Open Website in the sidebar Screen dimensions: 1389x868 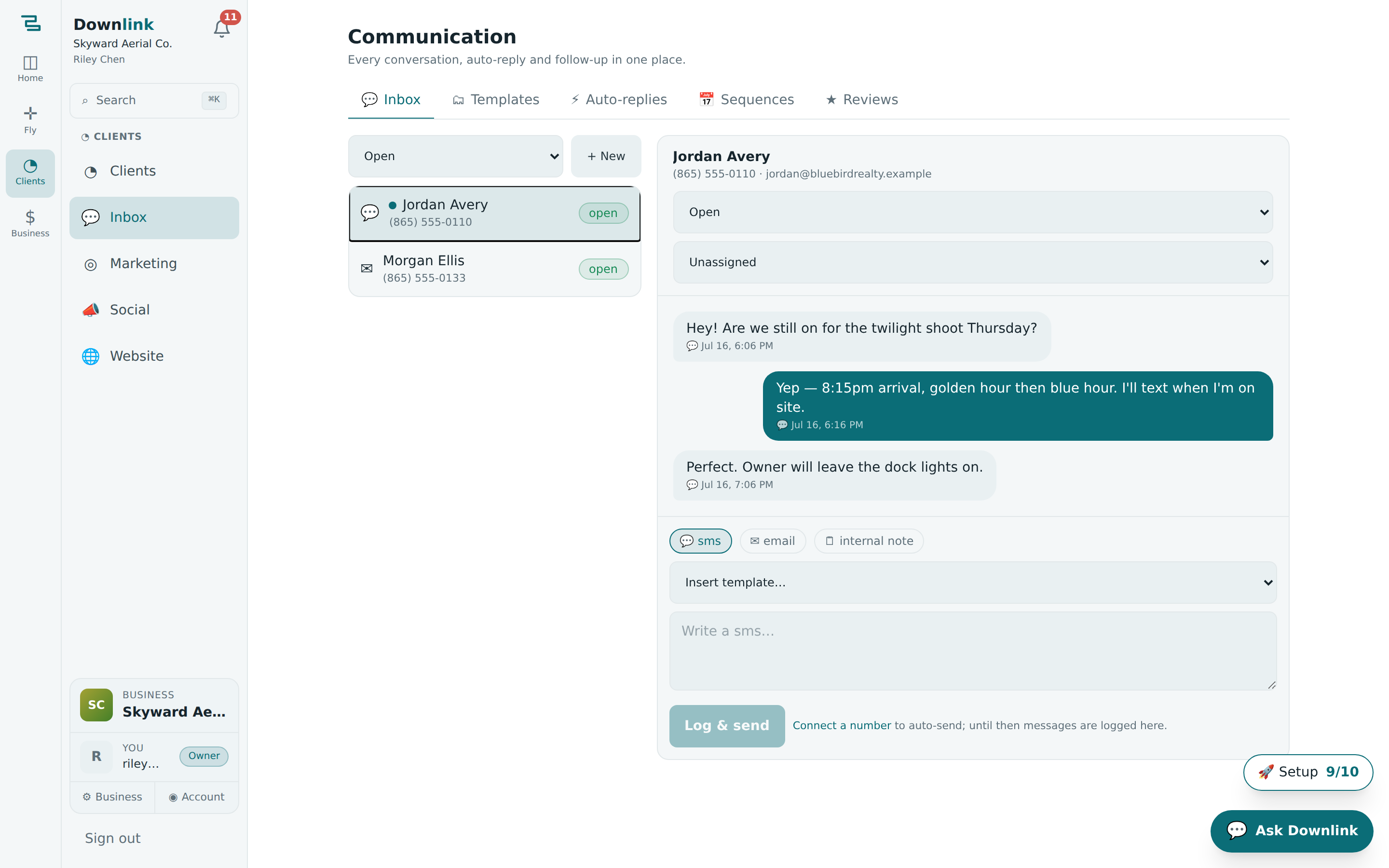(x=154, y=356)
